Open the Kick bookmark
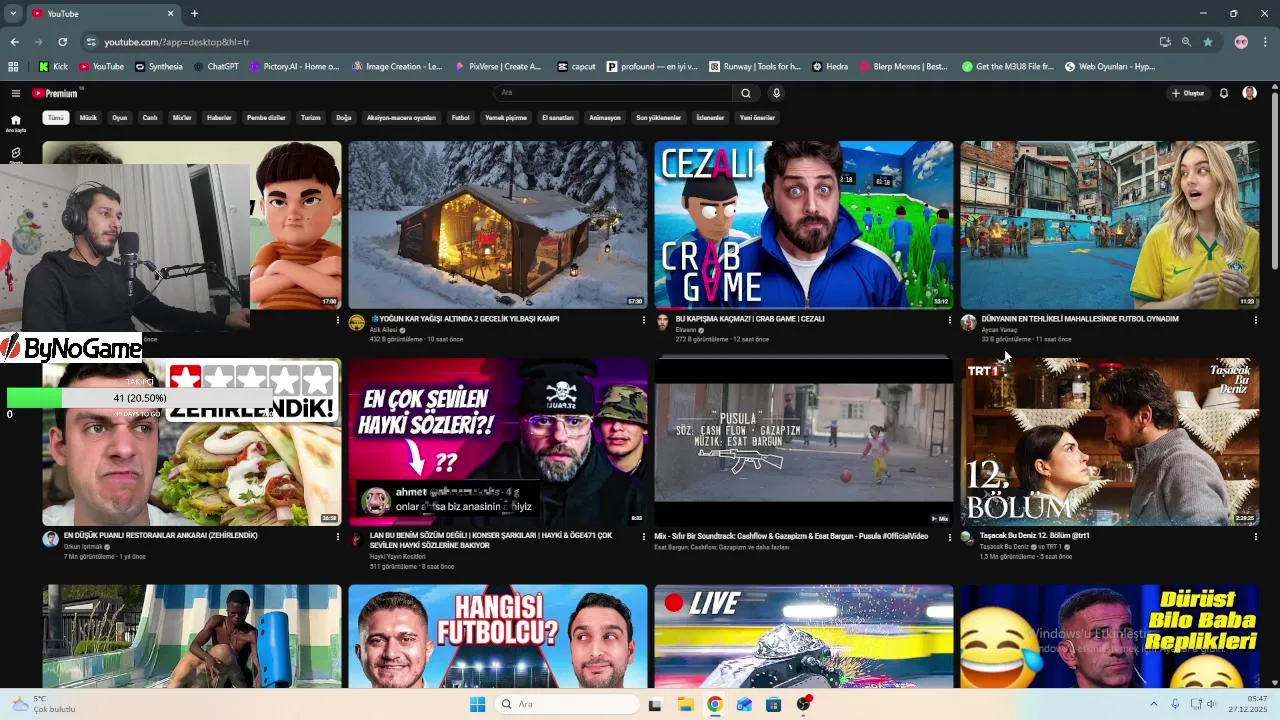The height and width of the screenshot is (720, 1280). point(54,67)
